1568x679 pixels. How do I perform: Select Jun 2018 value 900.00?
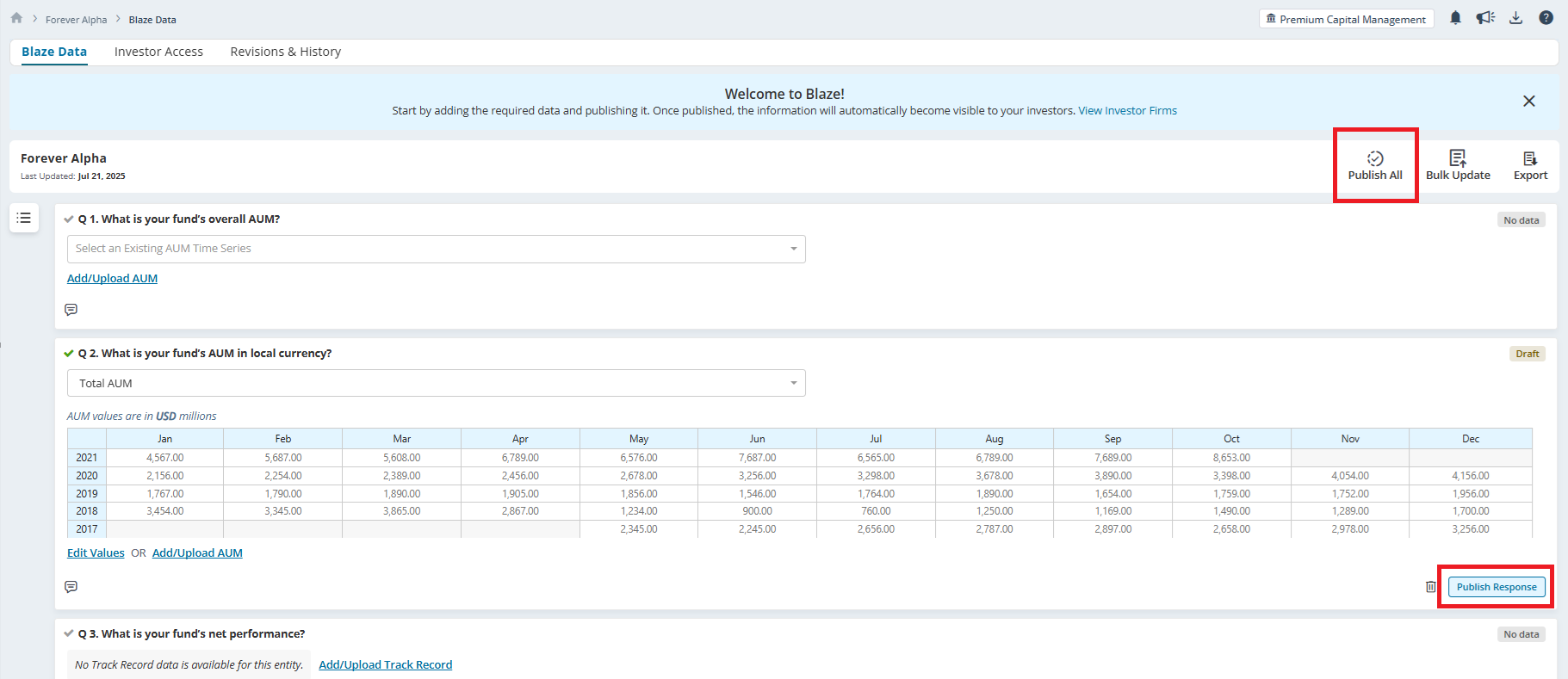click(x=757, y=511)
